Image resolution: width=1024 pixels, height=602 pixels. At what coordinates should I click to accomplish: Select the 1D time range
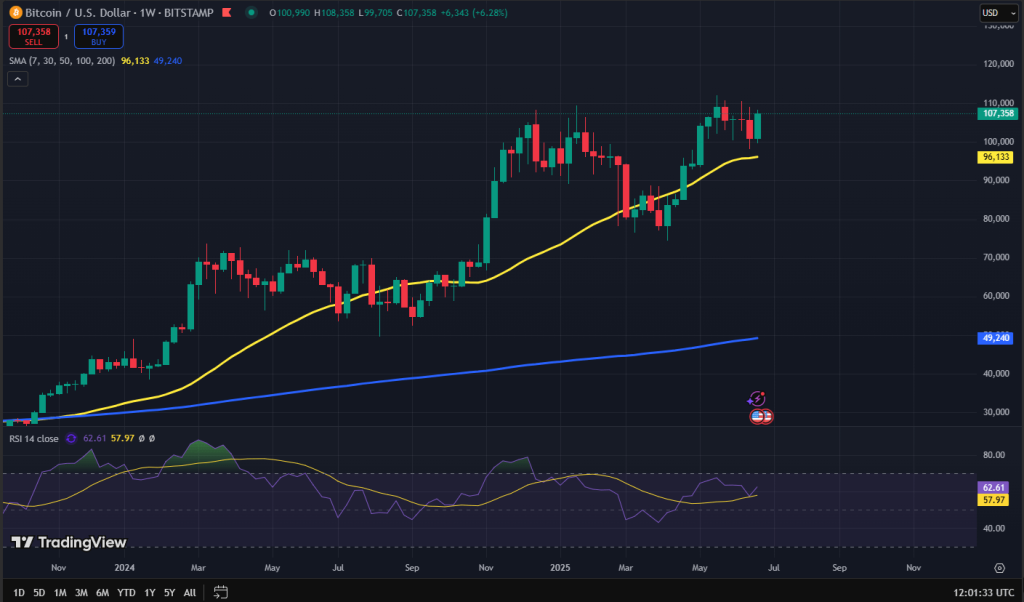[19, 593]
